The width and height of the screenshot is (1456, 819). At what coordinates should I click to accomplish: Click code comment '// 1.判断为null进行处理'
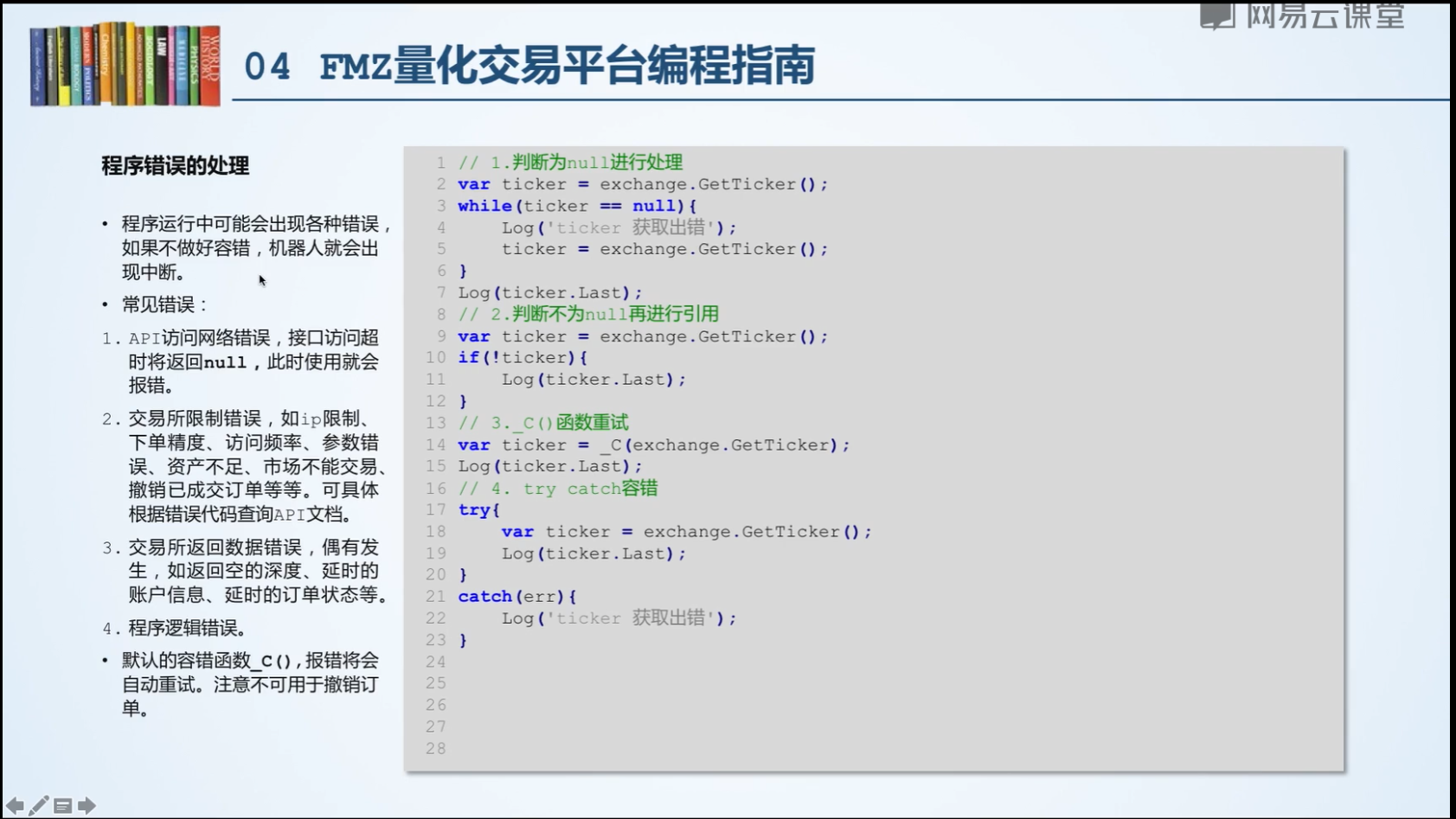point(570,163)
